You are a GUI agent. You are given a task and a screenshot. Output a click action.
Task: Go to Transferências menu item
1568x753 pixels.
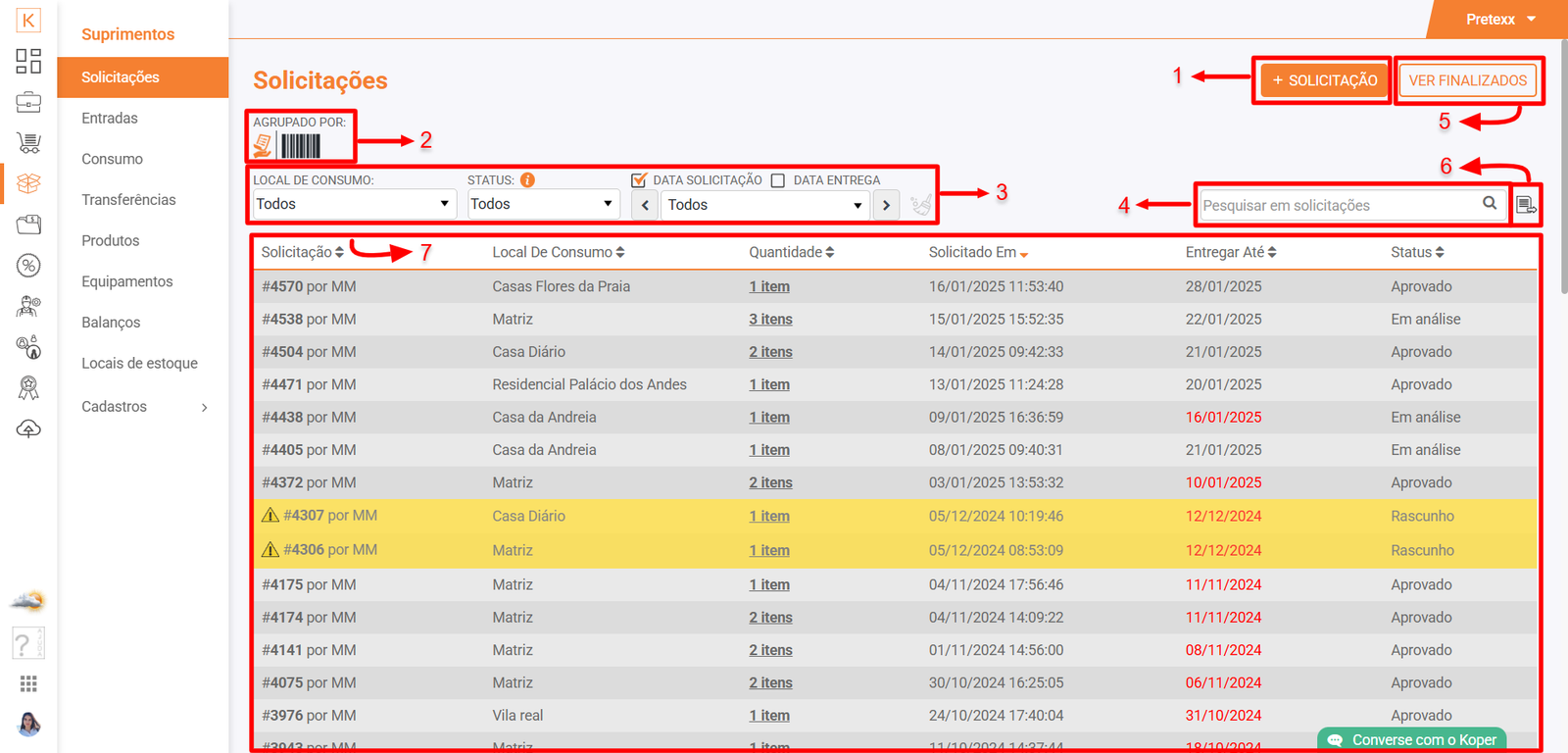pyautogui.click(x=128, y=200)
